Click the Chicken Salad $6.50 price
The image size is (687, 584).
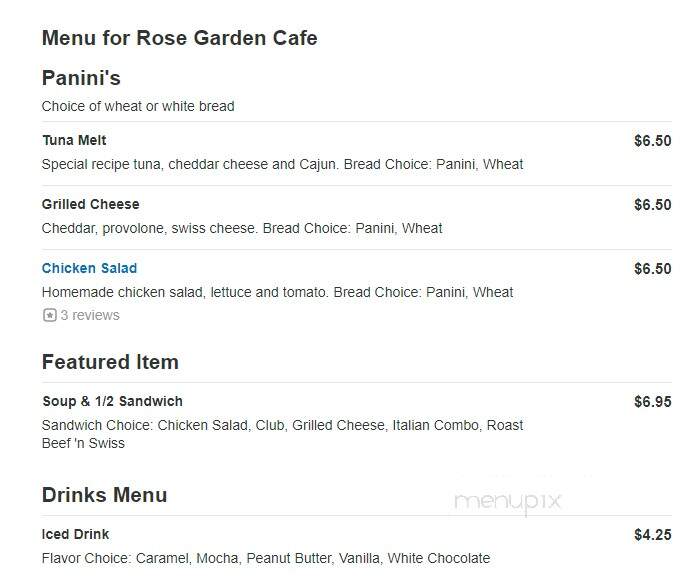tap(652, 269)
